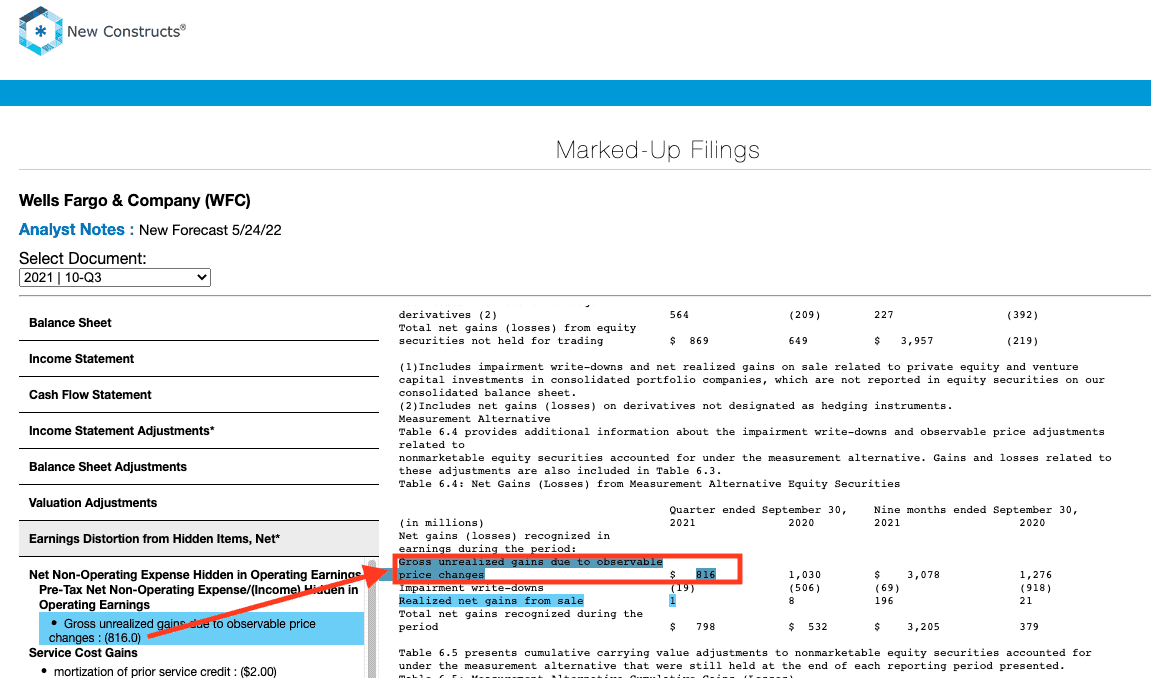Screen dimensions: 1151x678
Task: Select amortization of prior service credit item
Action: [x=165, y=671]
